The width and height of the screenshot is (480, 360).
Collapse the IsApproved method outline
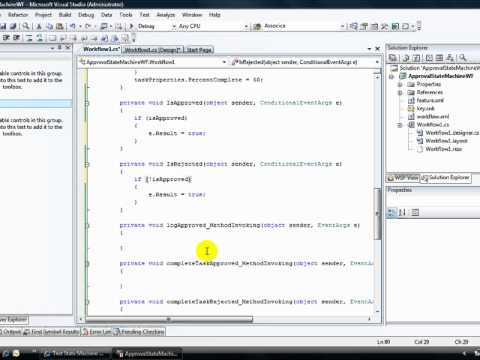(87, 103)
